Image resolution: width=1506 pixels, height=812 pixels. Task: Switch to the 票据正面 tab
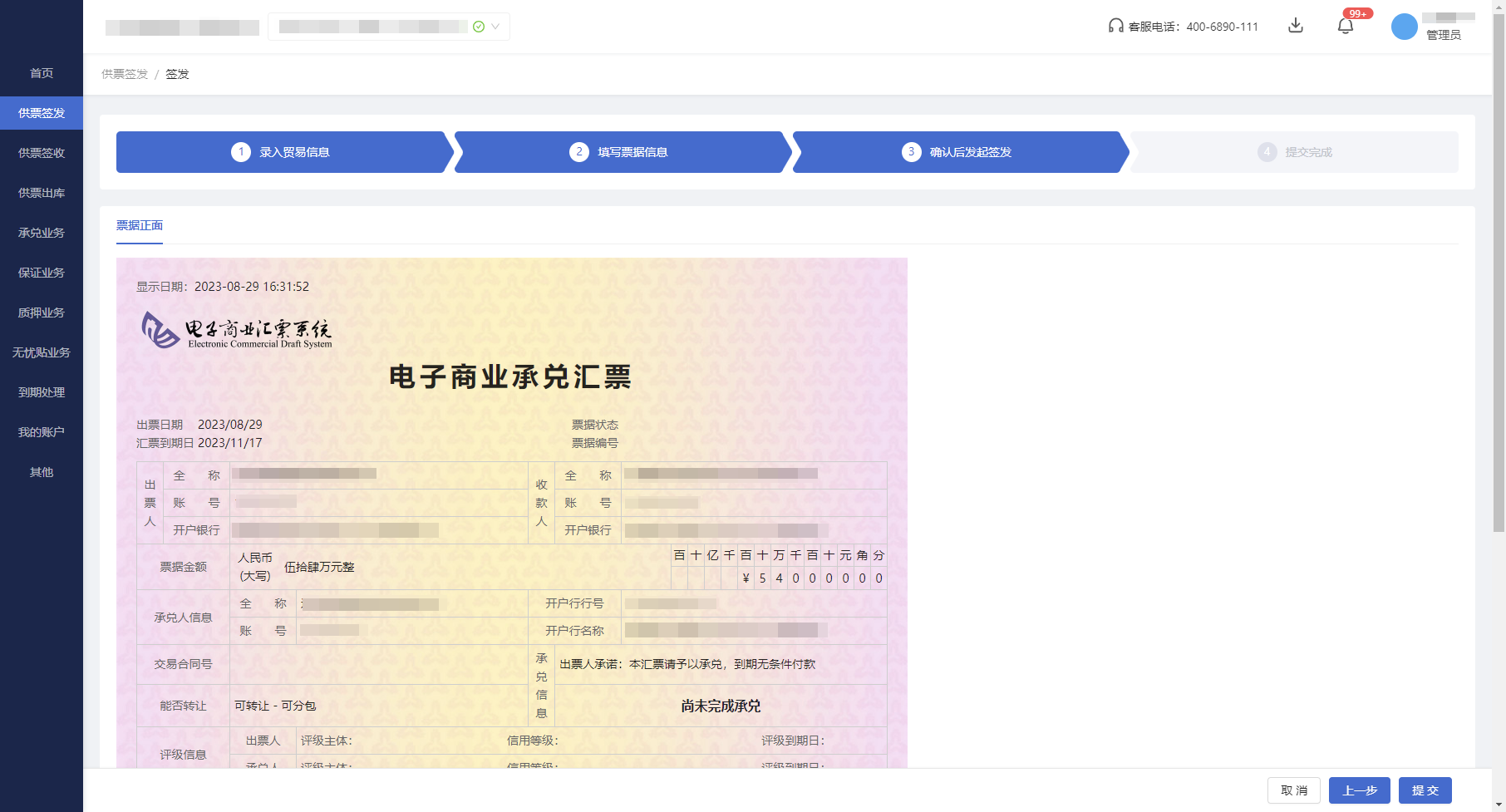(139, 225)
